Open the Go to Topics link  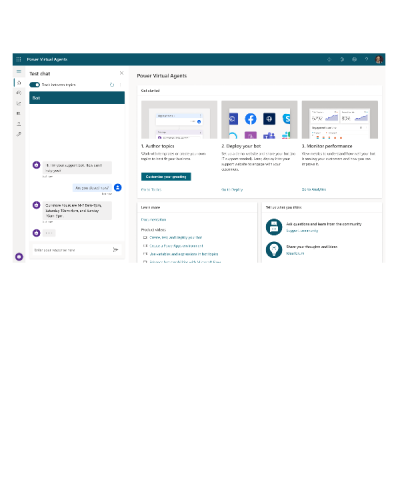click(x=151, y=189)
